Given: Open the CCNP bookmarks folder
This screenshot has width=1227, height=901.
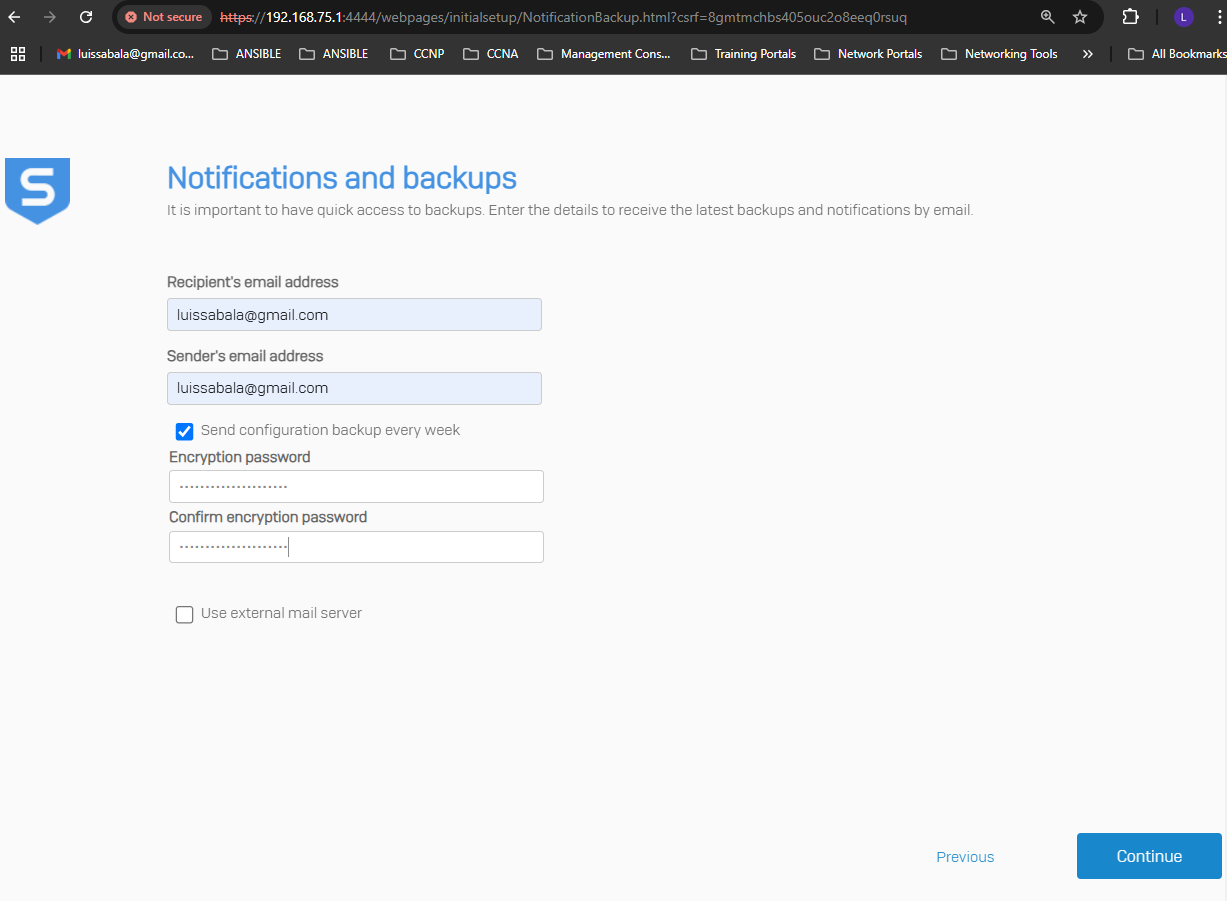Looking at the screenshot, I should [x=417, y=54].
